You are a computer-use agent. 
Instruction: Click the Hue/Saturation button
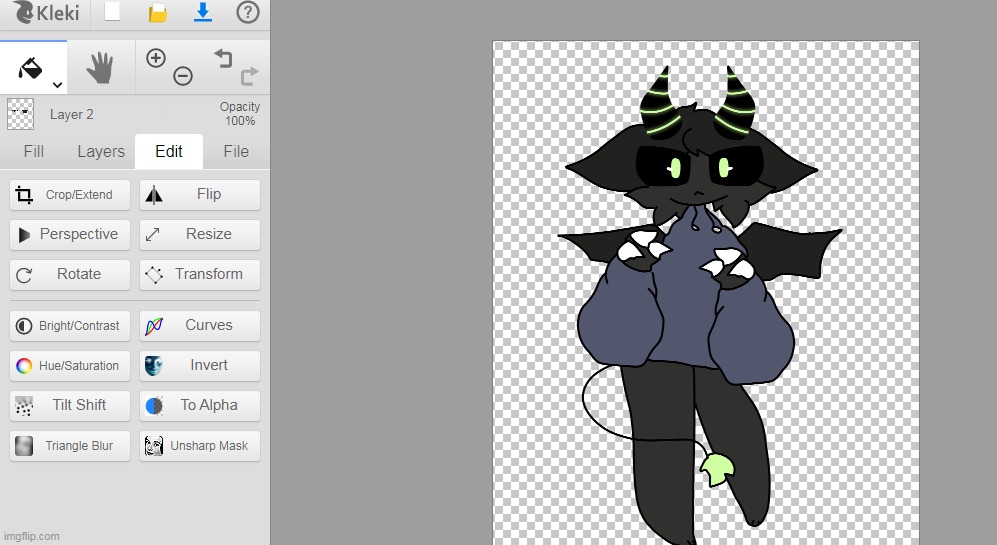click(70, 366)
